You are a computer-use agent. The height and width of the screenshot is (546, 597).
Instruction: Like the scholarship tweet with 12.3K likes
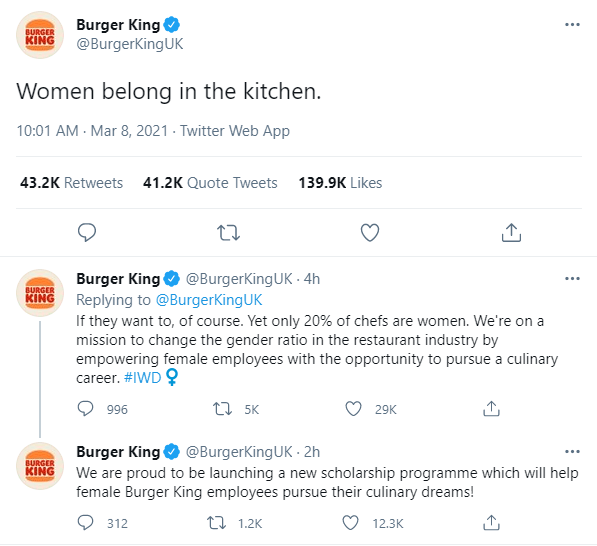(350, 523)
